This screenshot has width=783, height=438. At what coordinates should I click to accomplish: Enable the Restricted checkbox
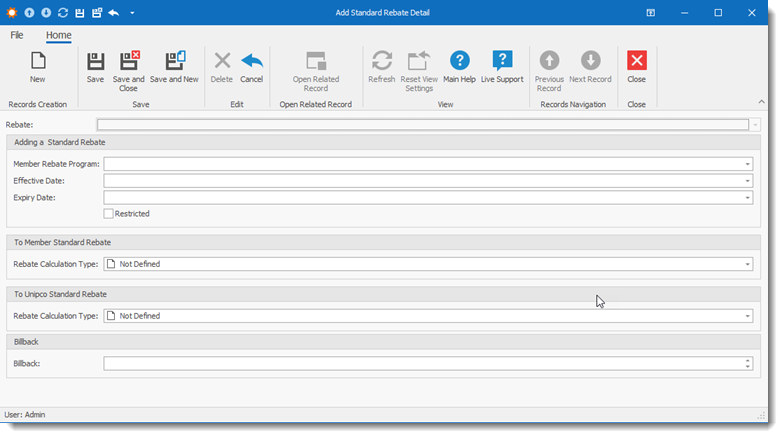coord(108,214)
